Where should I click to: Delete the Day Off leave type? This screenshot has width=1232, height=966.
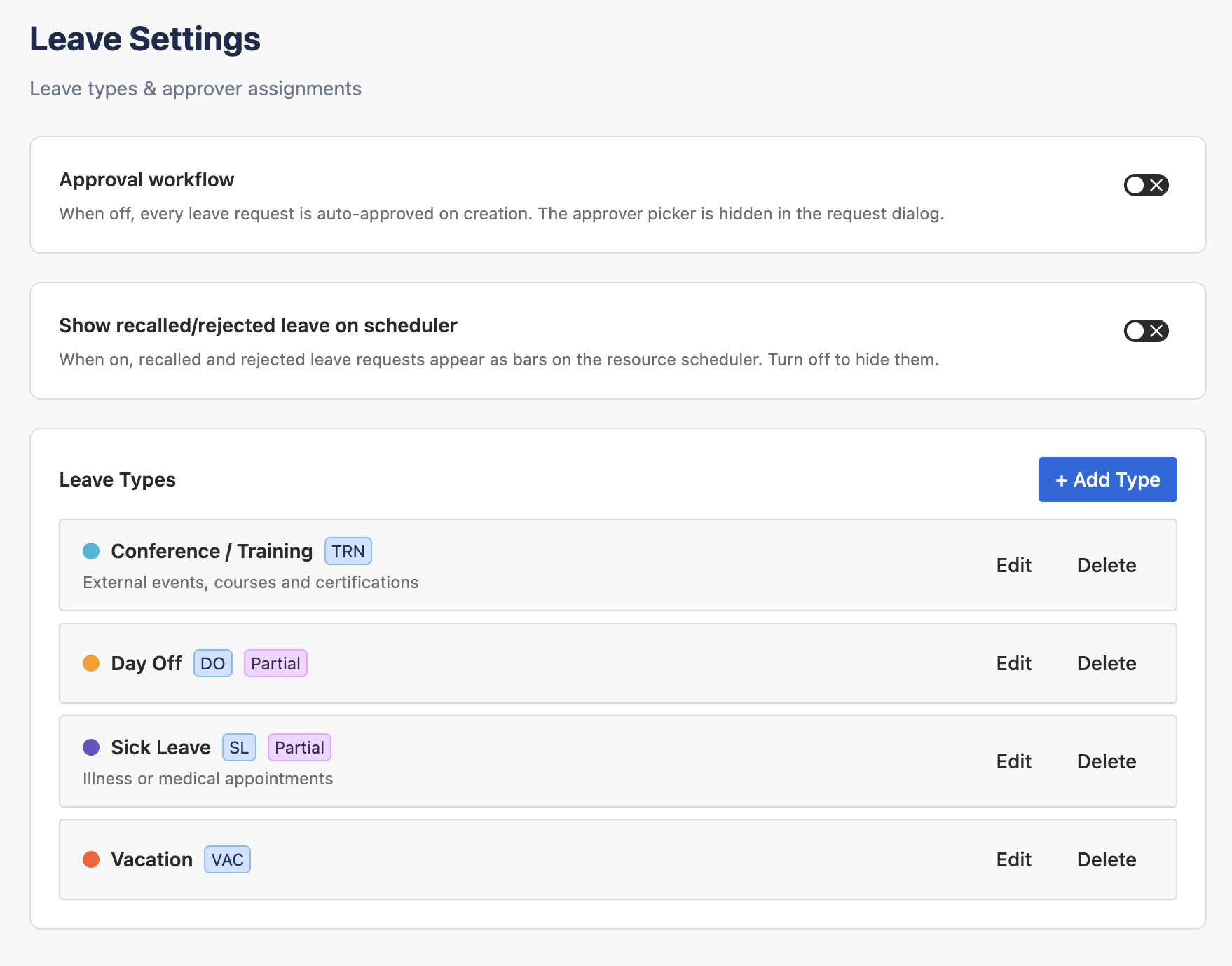point(1107,663)
